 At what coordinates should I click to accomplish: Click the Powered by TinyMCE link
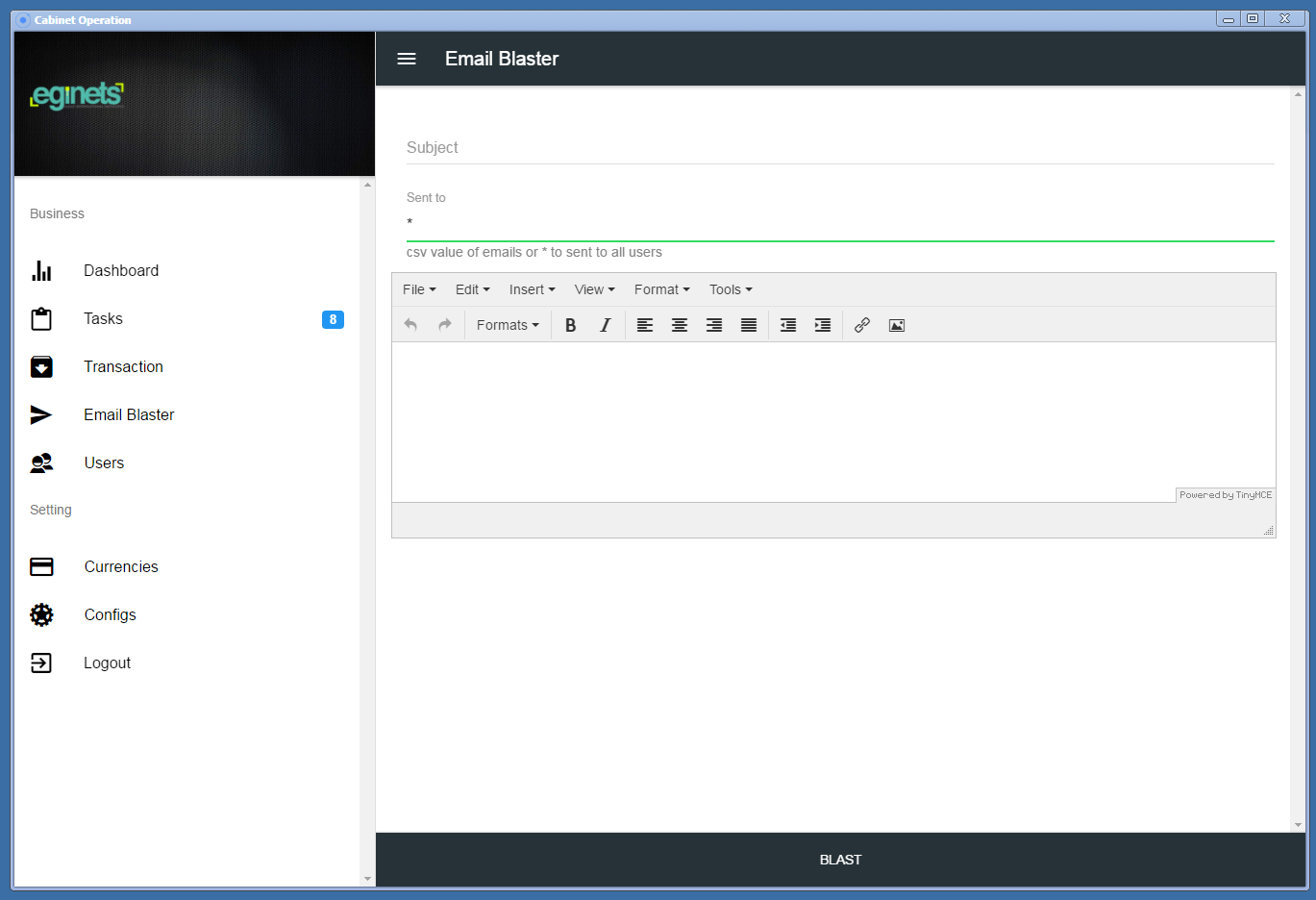(x=1226, y=495)
